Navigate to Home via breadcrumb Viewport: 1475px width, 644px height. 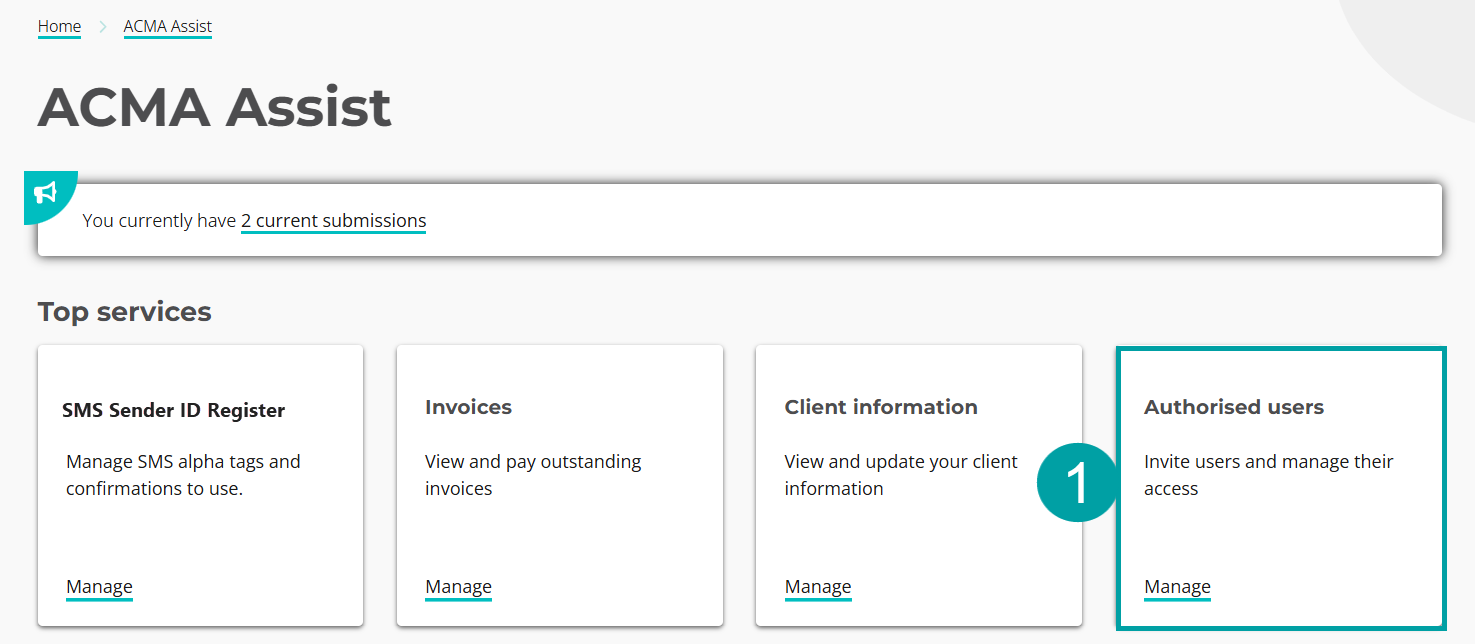pyautogui.click(x=59, y=25)
